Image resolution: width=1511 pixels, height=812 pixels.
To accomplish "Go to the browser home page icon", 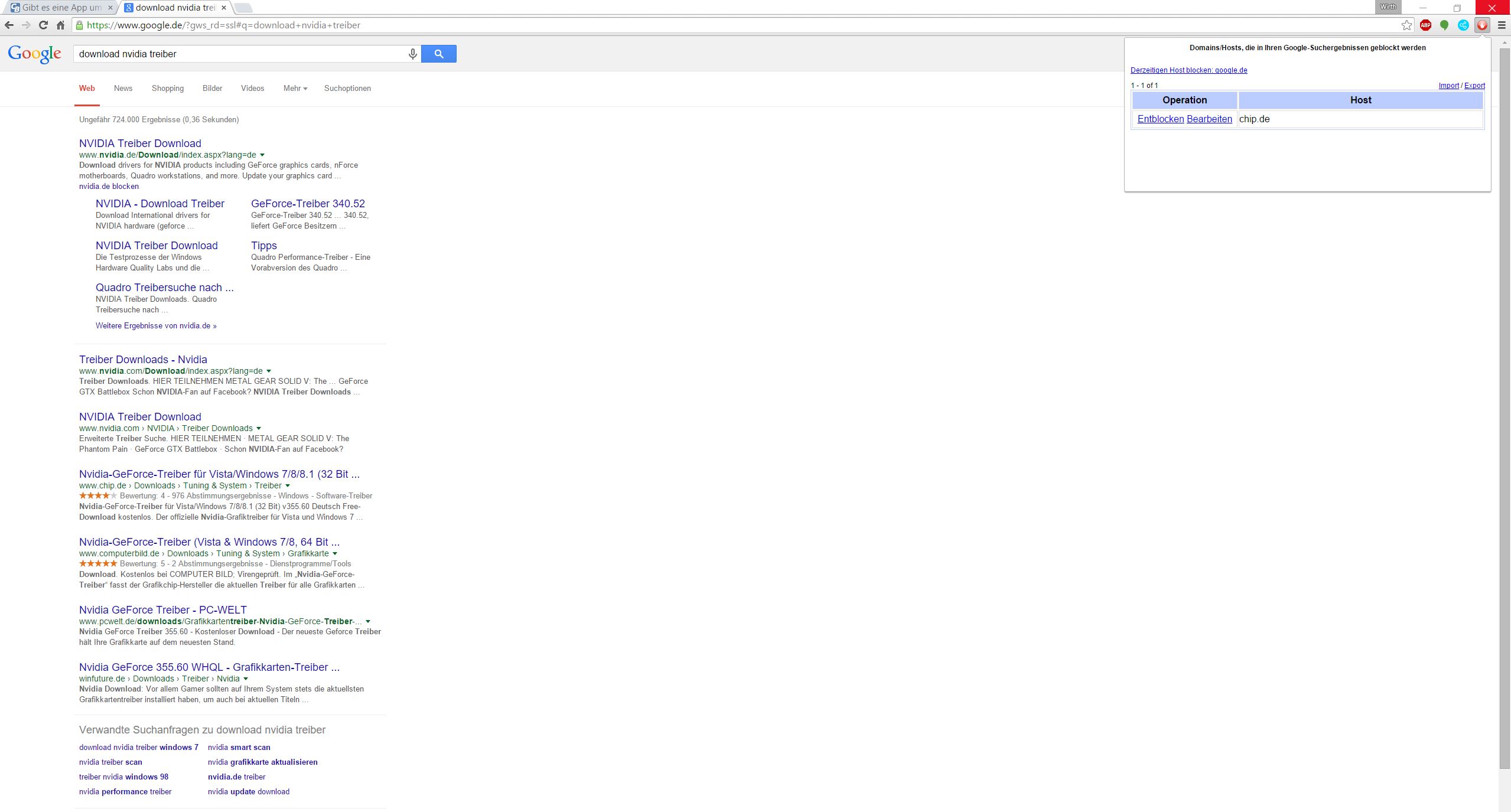I will (60, 25).
